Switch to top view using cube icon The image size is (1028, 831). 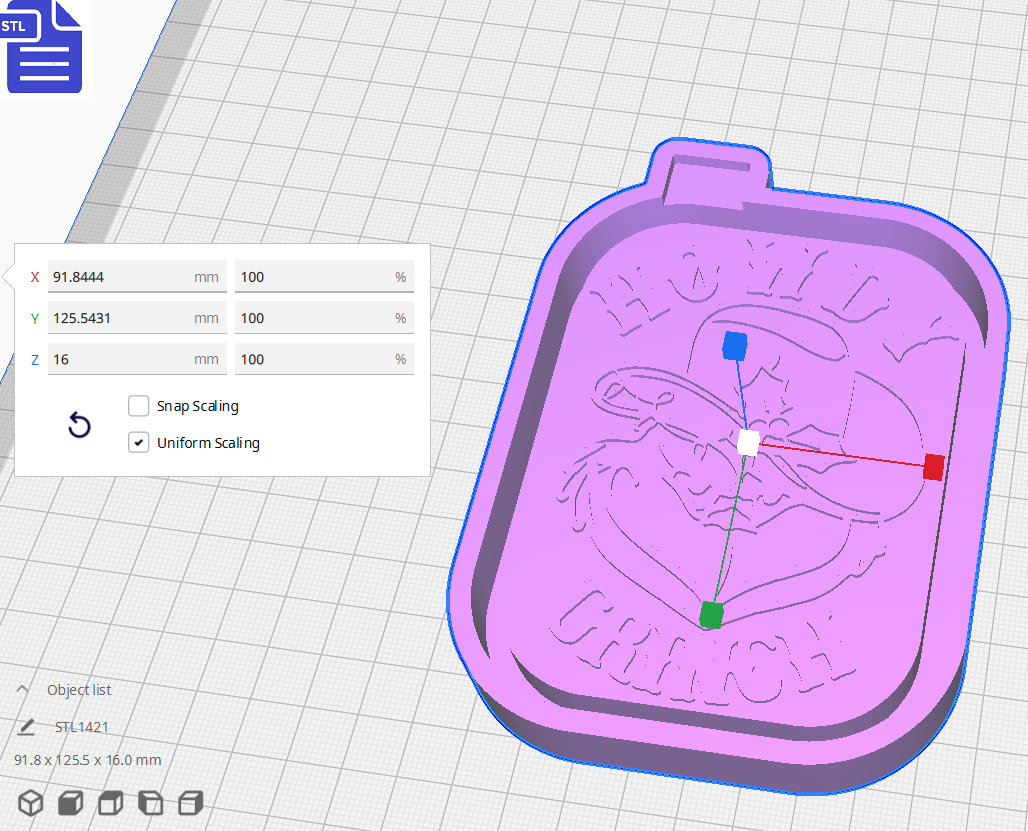pos(110,802)
